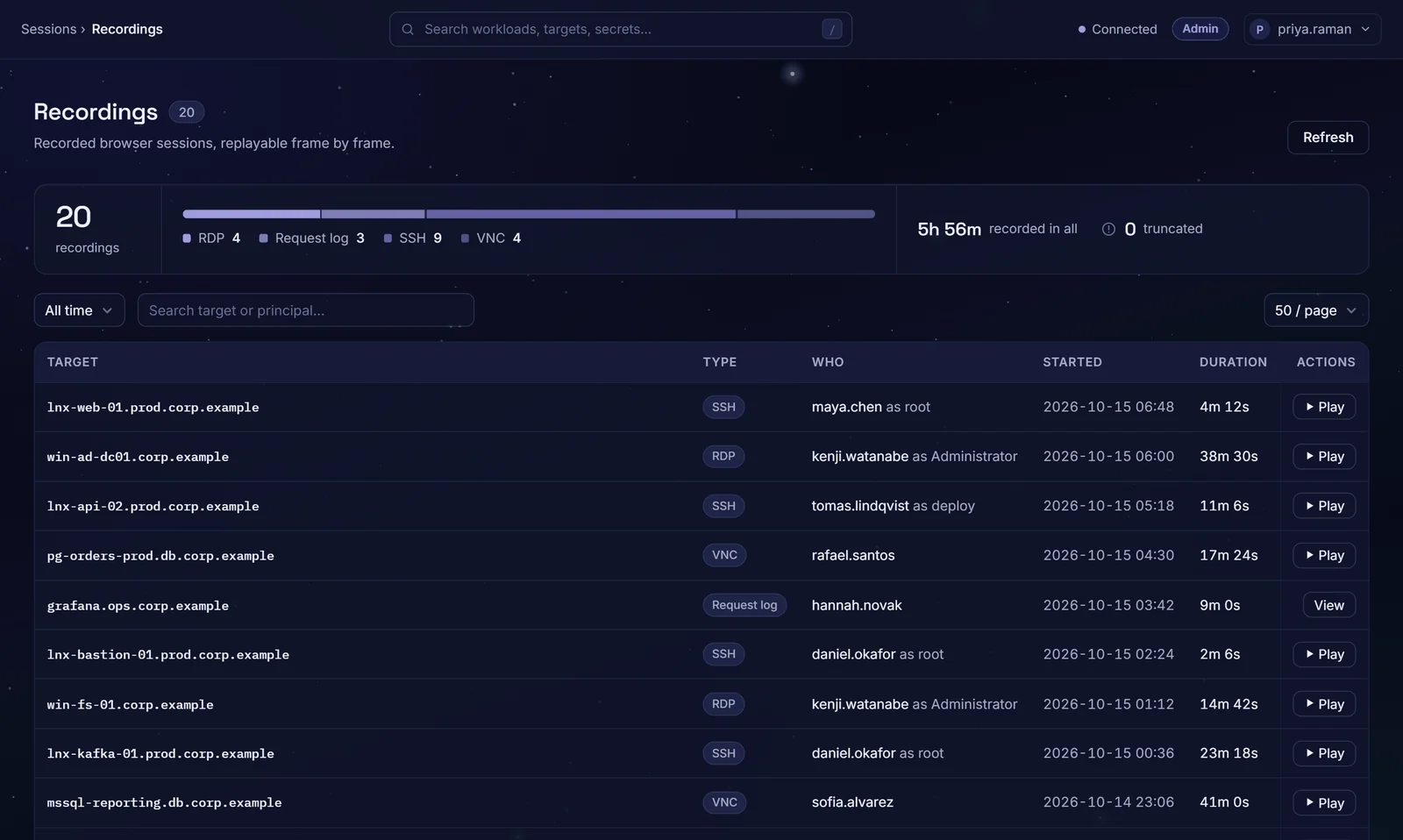View the grafana.ops.corp.example request log
Image resolution: width=1403 pixels, height=840 pixels.
pyautogui.click(x=1328, y=605)
